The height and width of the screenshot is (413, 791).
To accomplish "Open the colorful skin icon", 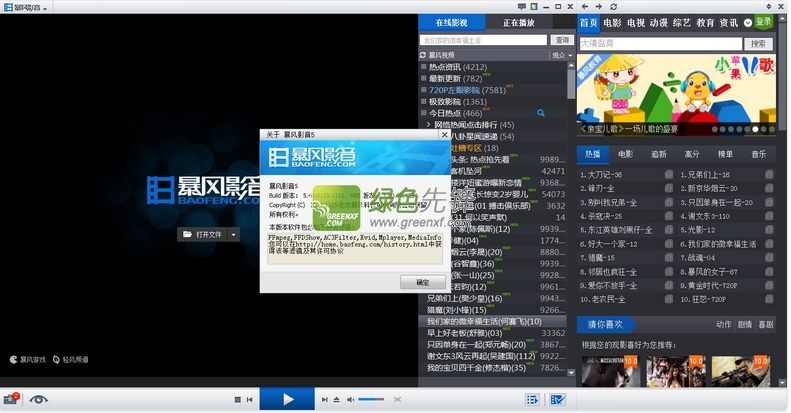I will click(534, 7).
